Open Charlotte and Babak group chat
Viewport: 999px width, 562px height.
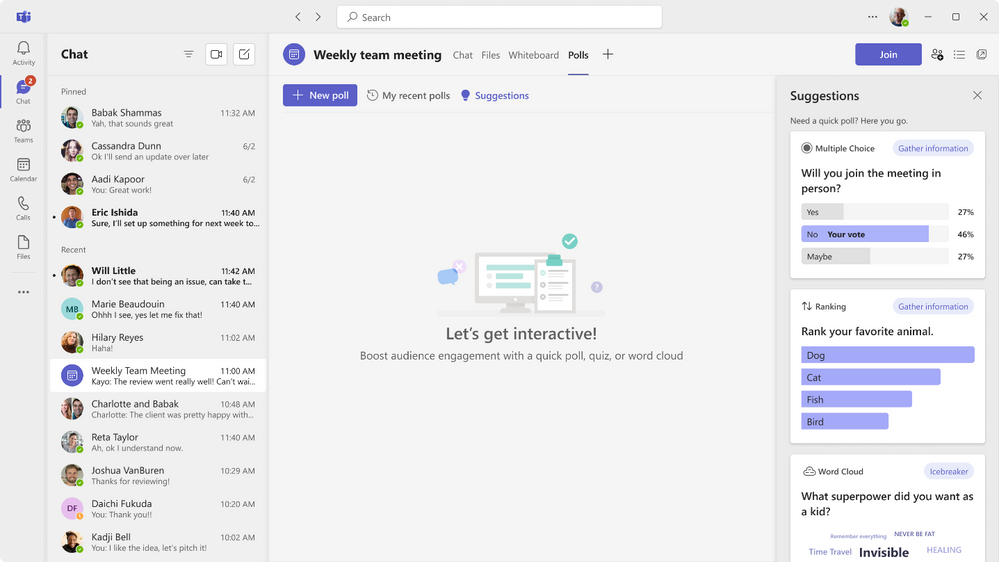(x=158, y=409)
